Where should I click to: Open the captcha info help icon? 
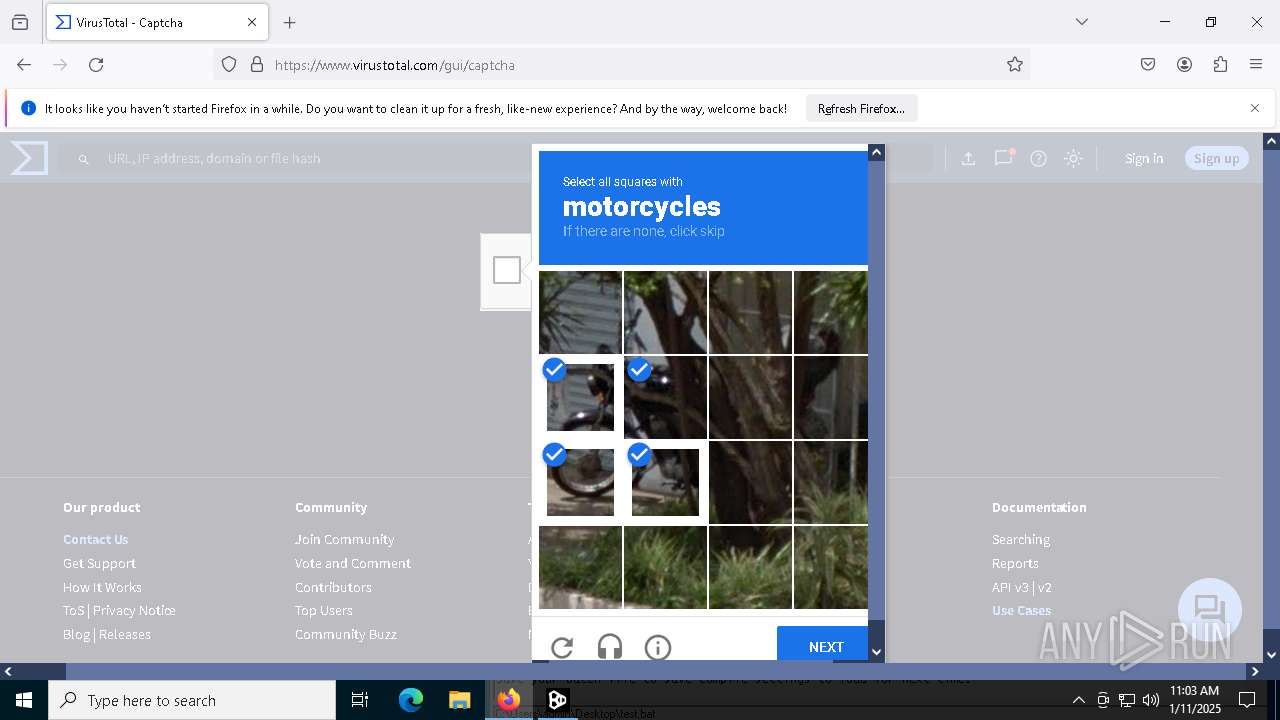click(x=658, y=647)
